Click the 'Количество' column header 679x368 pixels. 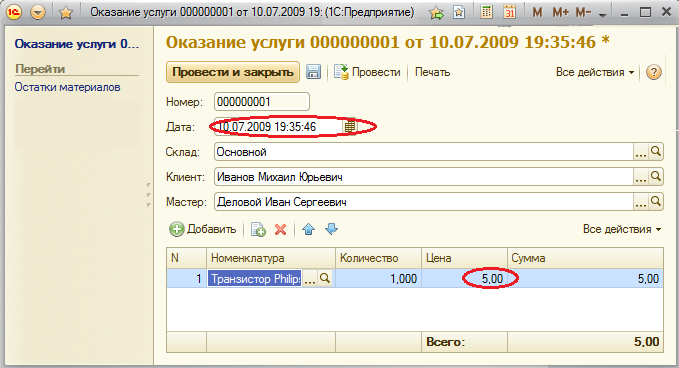click(378, 258)
